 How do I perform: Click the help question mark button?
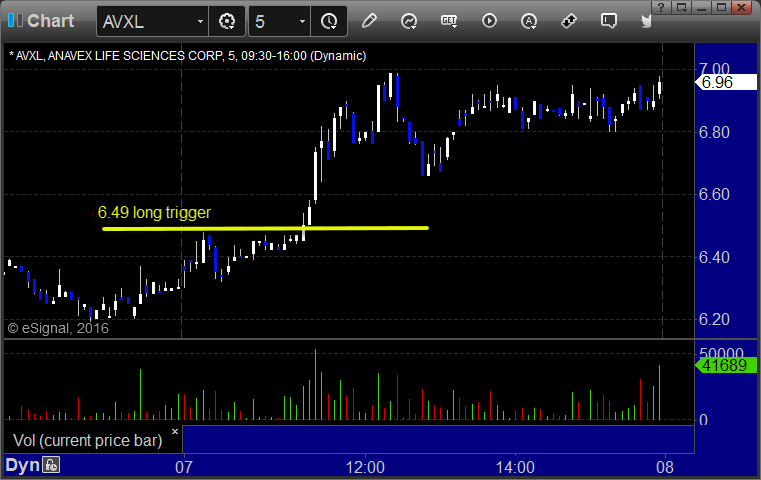pos(661,7)
